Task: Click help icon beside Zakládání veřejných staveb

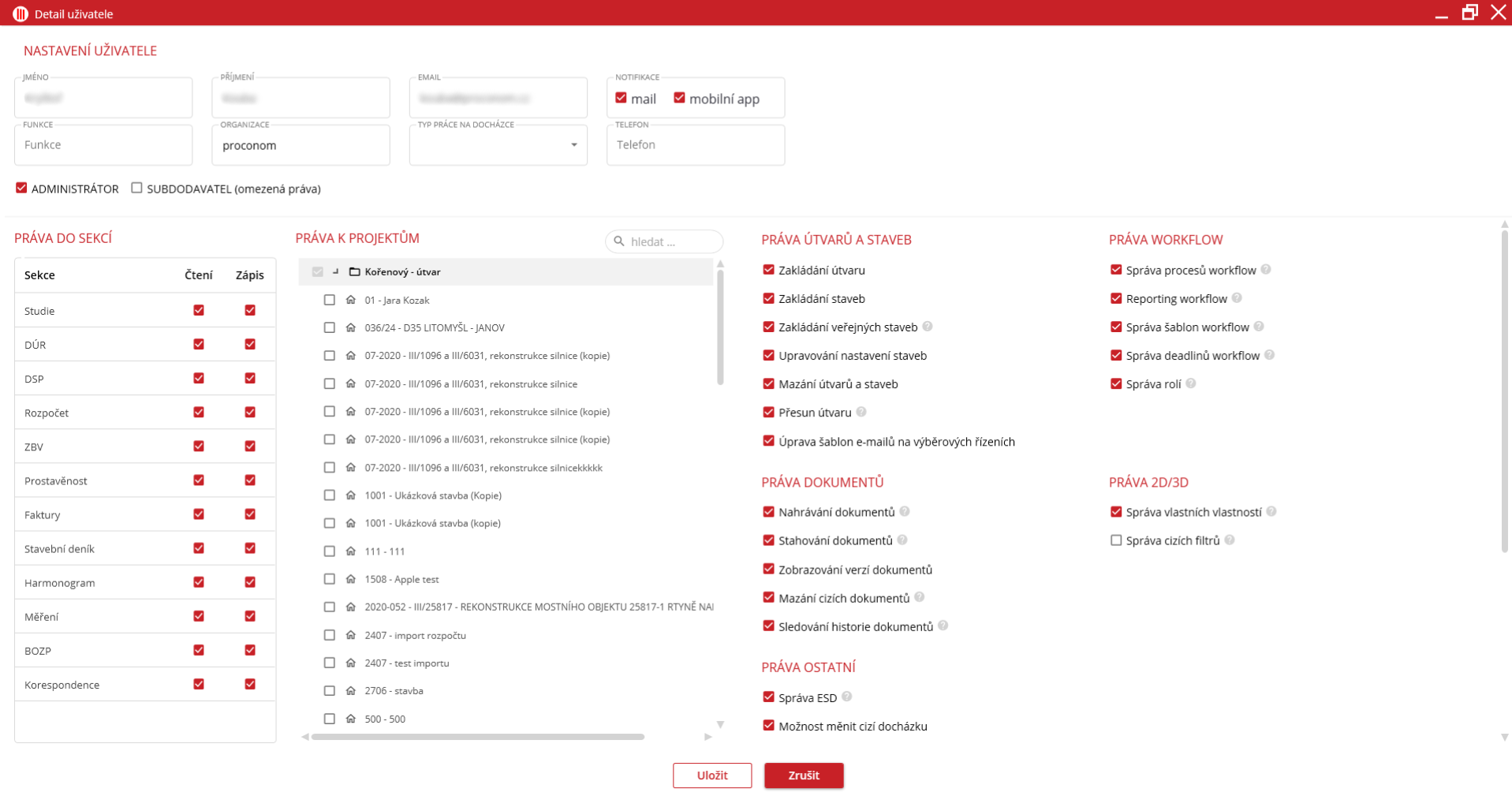Action: click(928, 327)
